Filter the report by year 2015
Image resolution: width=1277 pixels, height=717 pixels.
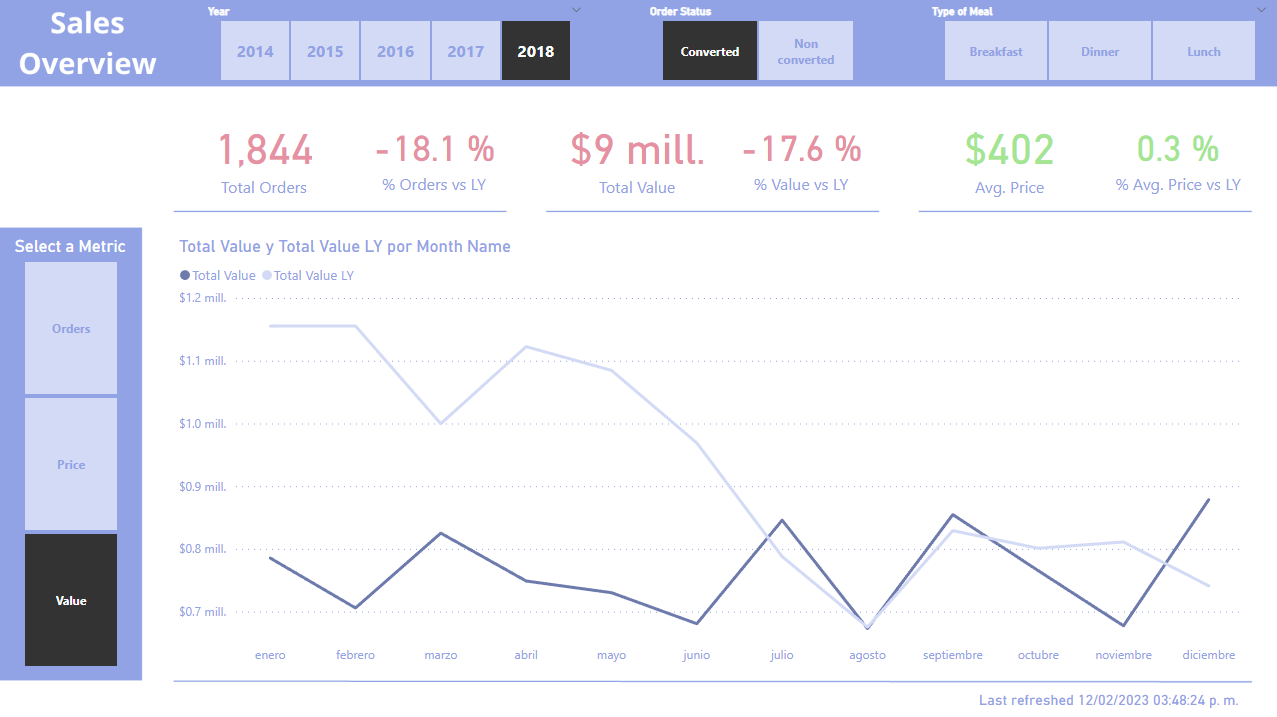click(x=325, y=51)
